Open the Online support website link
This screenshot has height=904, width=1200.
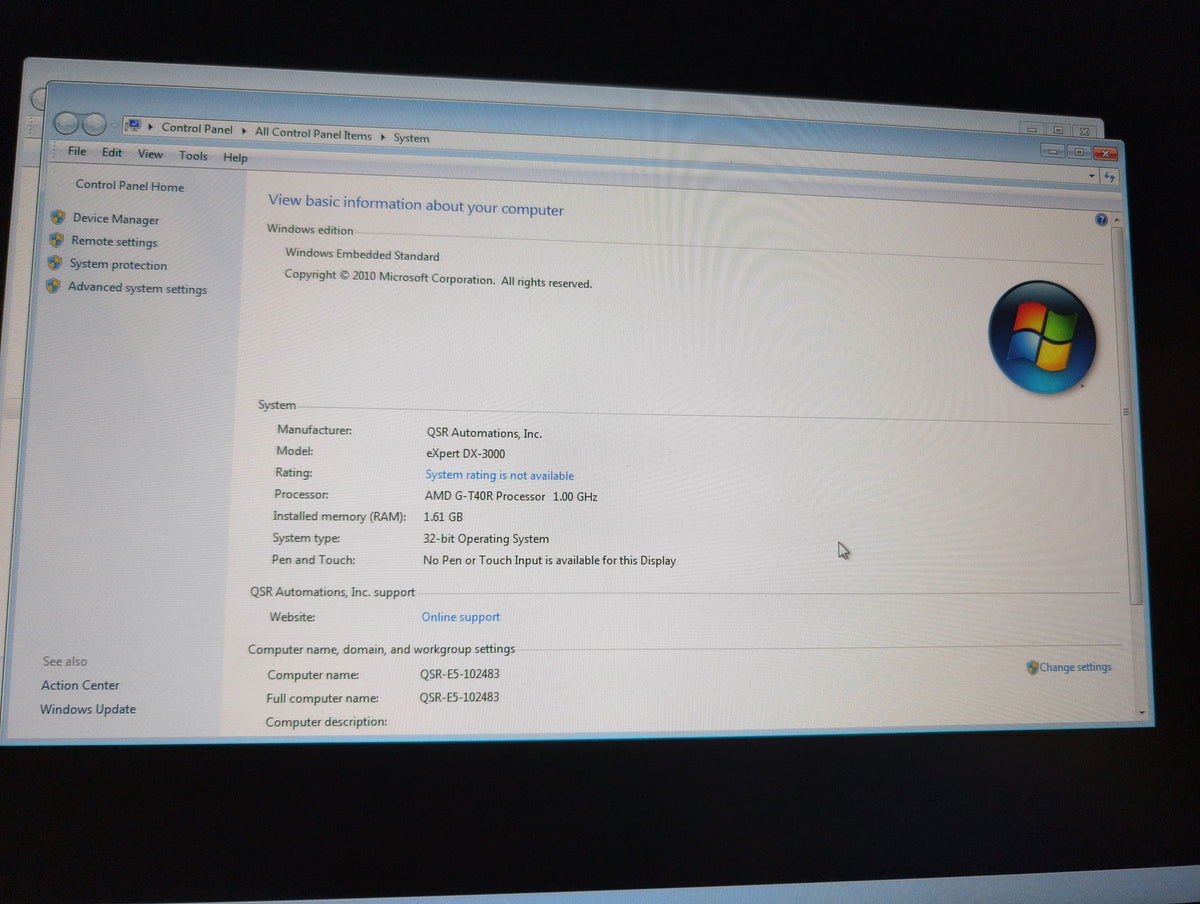(461, 617)
